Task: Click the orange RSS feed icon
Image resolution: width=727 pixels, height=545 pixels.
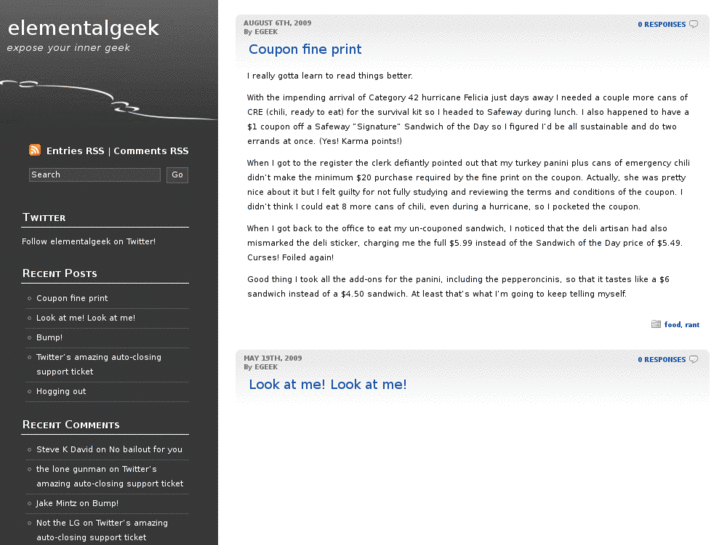Action: (x=35, y=150)
